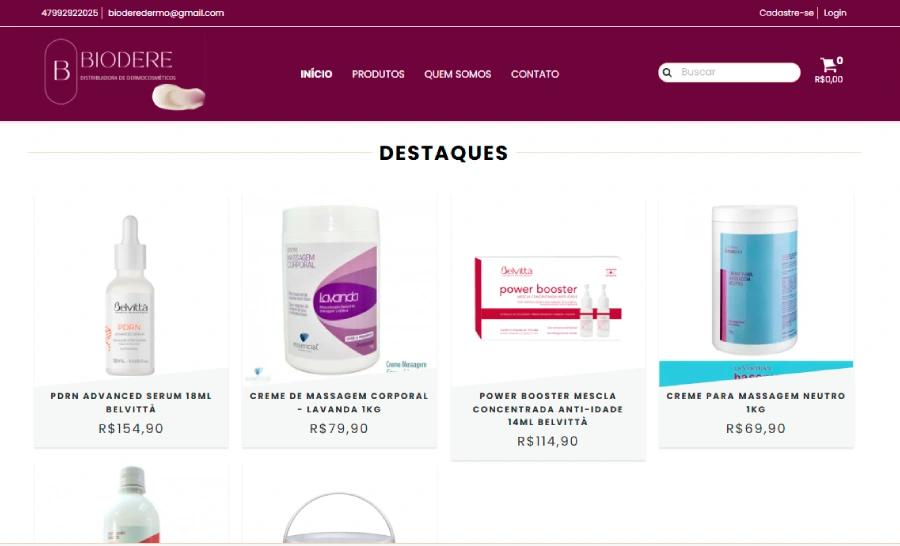
Task: Click the PDRN Advanced Serum 18ml Belvittà title
Action: pos(131,402)
